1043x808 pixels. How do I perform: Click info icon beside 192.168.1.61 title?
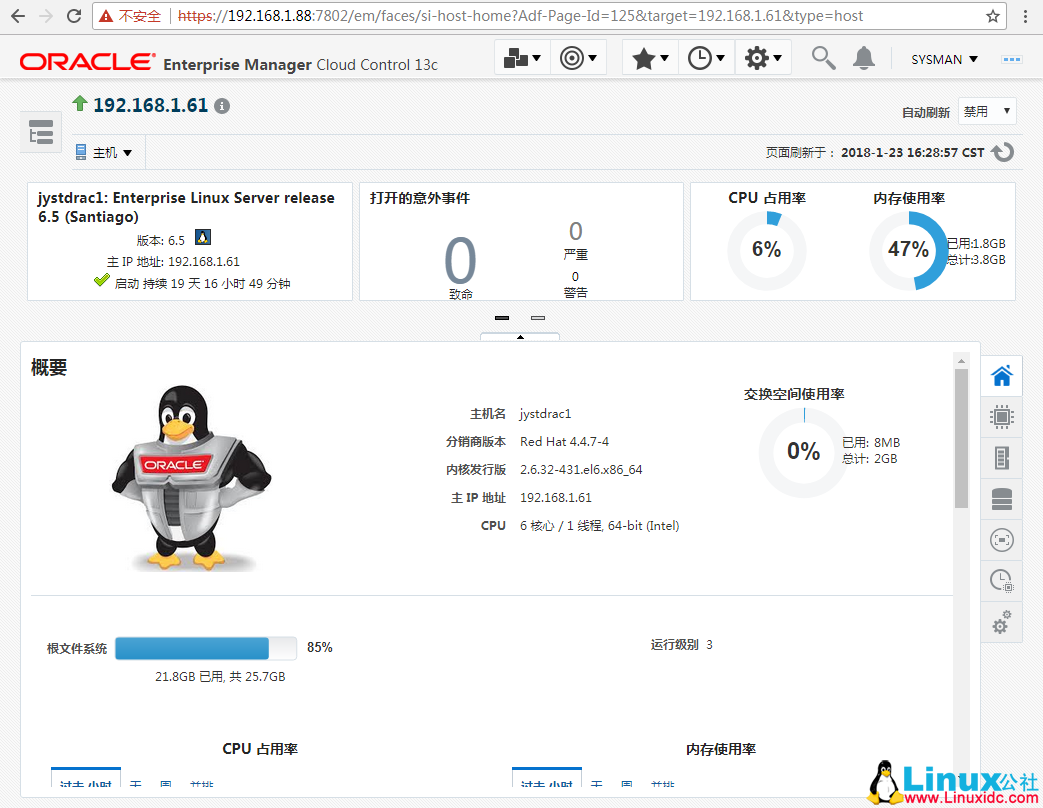222,106
